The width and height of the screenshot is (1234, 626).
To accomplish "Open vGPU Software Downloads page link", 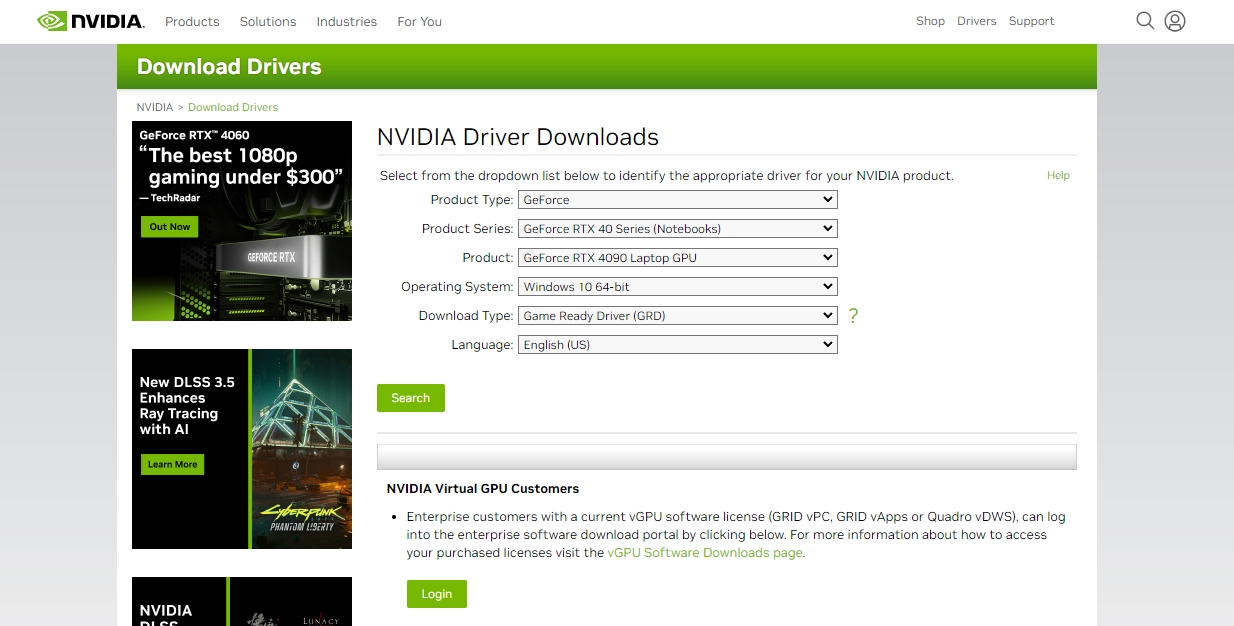I will click(x=705, y=552).
